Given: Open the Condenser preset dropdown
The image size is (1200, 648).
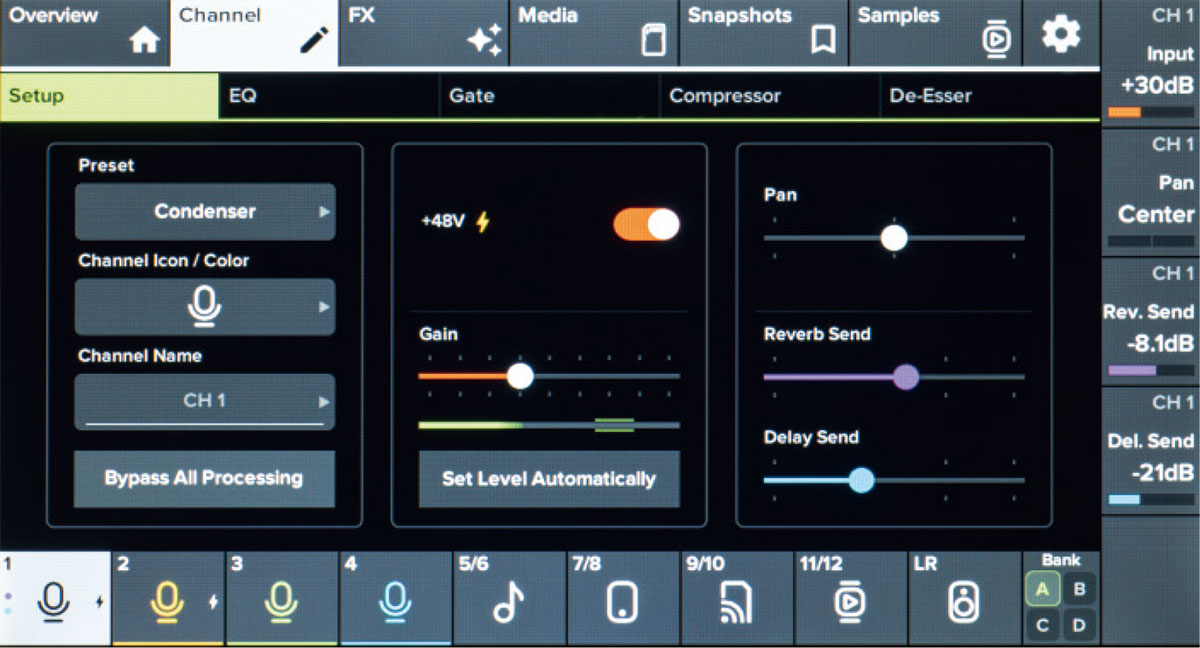Looking at the screenshot, I should pos(204,212).
